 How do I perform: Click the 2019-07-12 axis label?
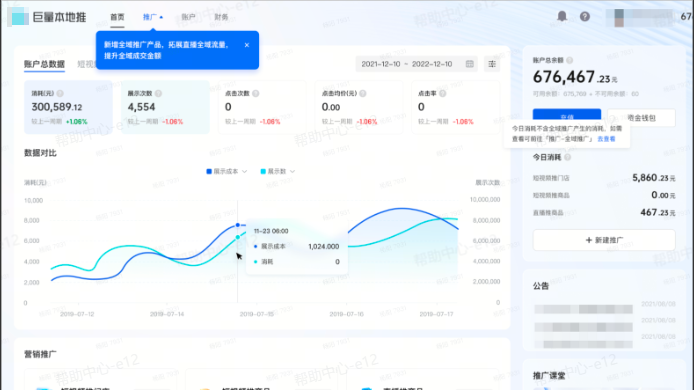(77, 314)
